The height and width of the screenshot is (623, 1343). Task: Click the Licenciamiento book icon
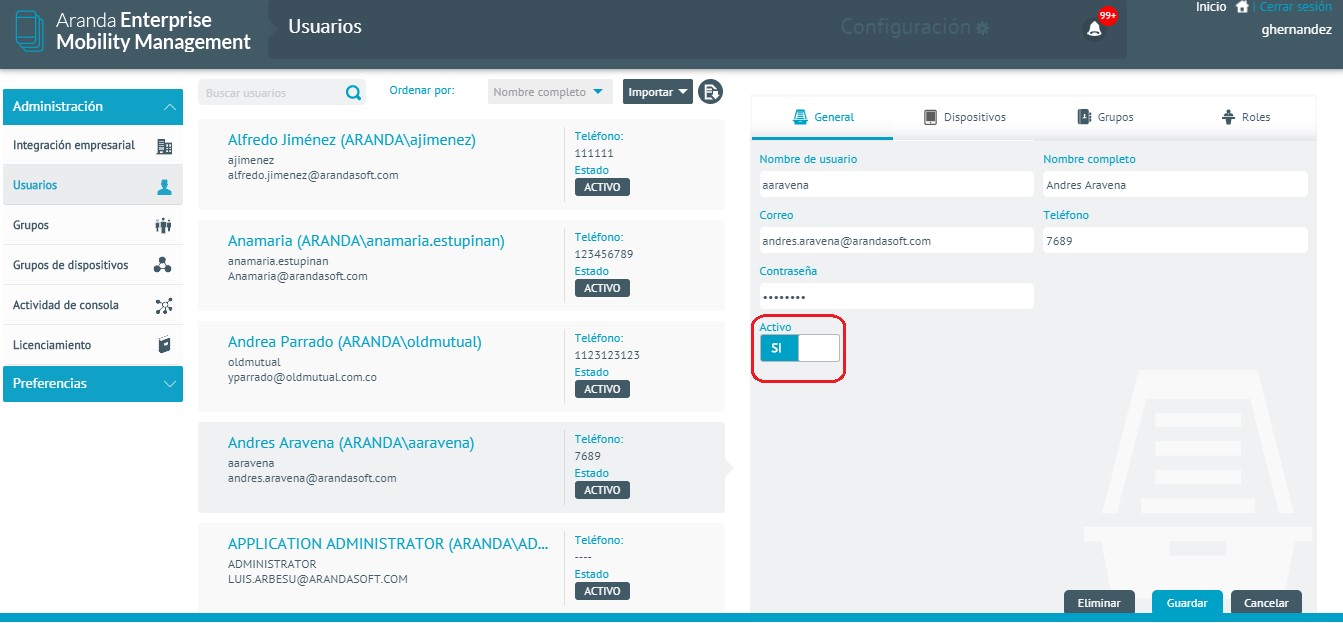pyautogui.click(x=165, y=345)
